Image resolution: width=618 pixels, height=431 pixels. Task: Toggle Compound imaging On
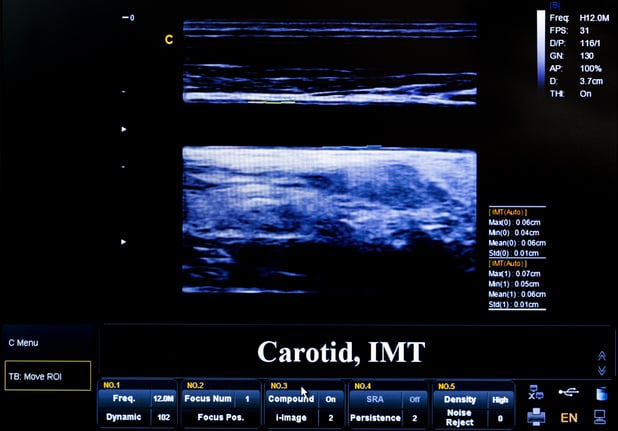point(330,399)
